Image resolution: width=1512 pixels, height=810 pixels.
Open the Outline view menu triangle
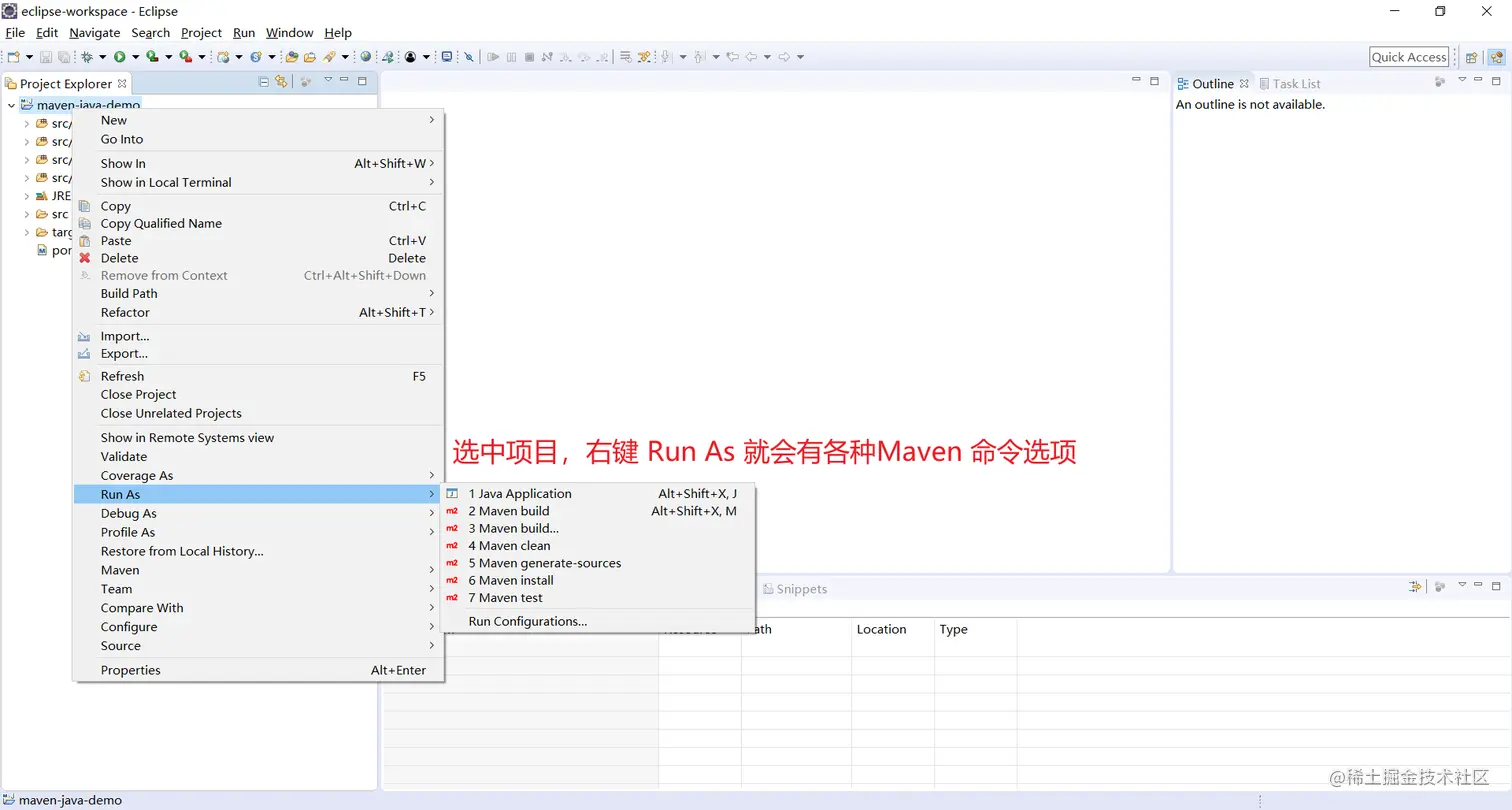(x=1462, y=81)
